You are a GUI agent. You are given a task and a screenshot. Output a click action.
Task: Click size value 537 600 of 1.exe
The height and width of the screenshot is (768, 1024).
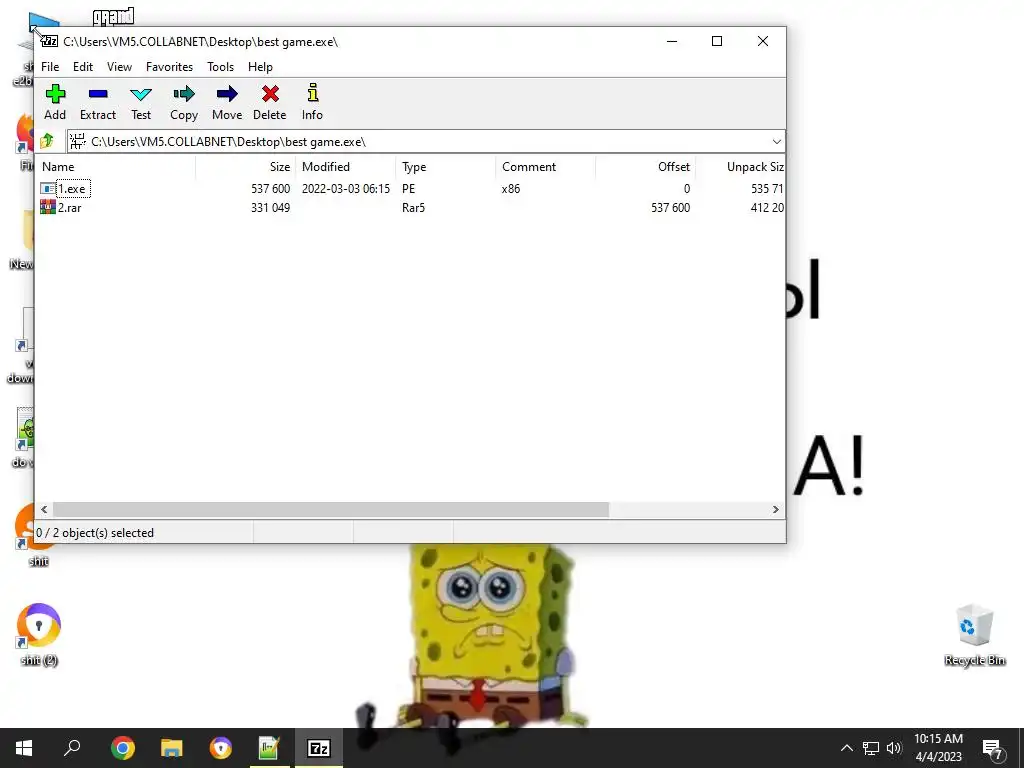click(x=270, y=189)
